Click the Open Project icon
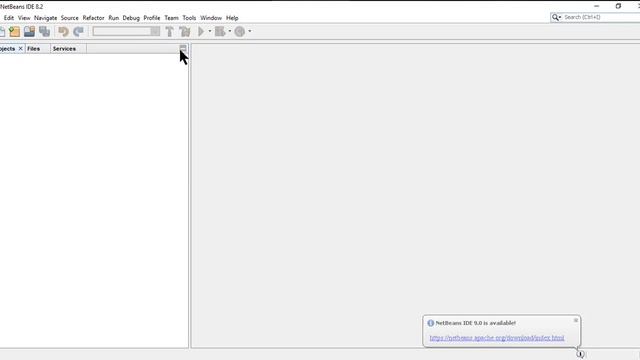Image resolution: width=640 pixels, height=360 pixels. pyautogui.click(x=29, y=31)
